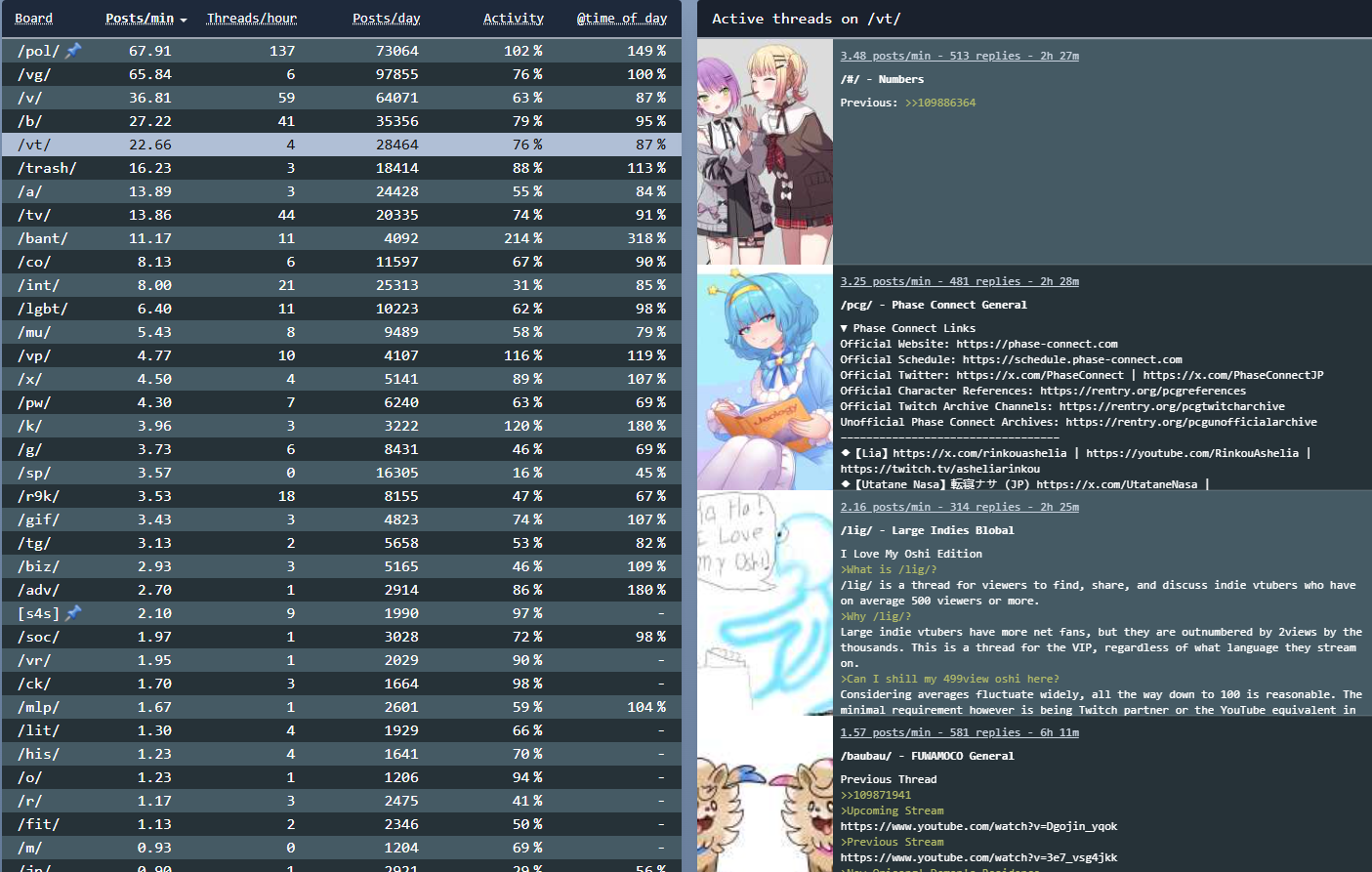
Task: Click the '/lig/ - Large Indies Global' title
Action: (x=928, y=530)
